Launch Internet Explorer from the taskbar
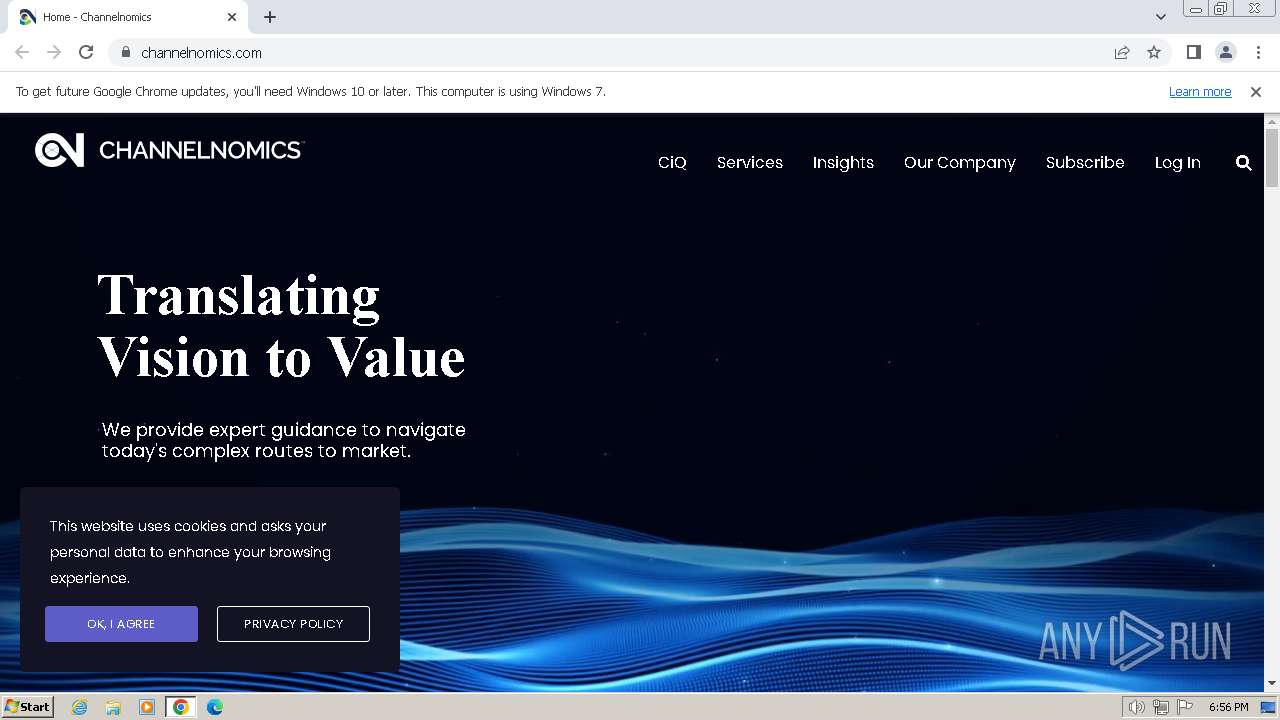The image size is (1280, 720). (x=79, y=707)
